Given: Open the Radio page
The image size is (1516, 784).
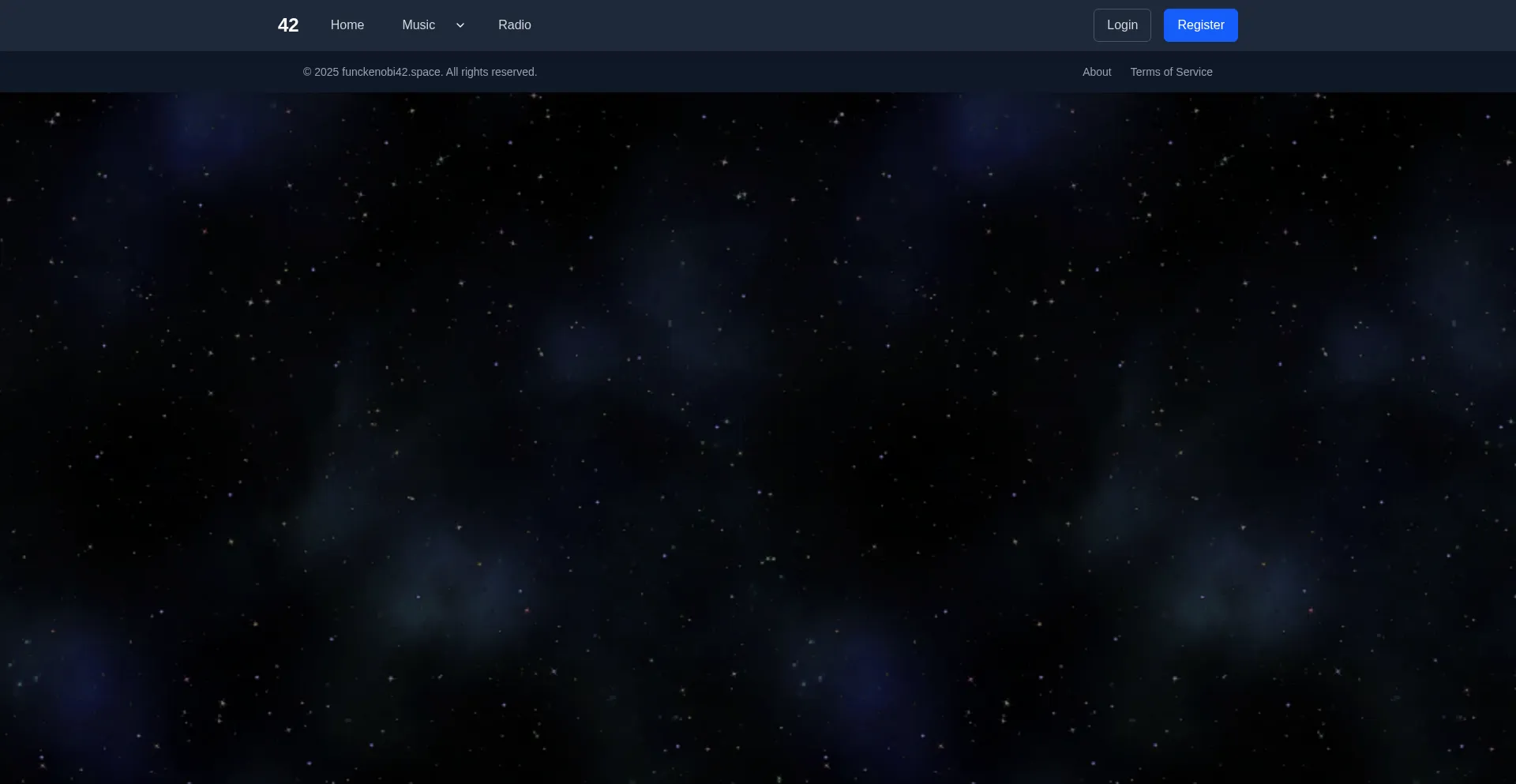Looking at the screenshot, I should [x=515, y=25].
